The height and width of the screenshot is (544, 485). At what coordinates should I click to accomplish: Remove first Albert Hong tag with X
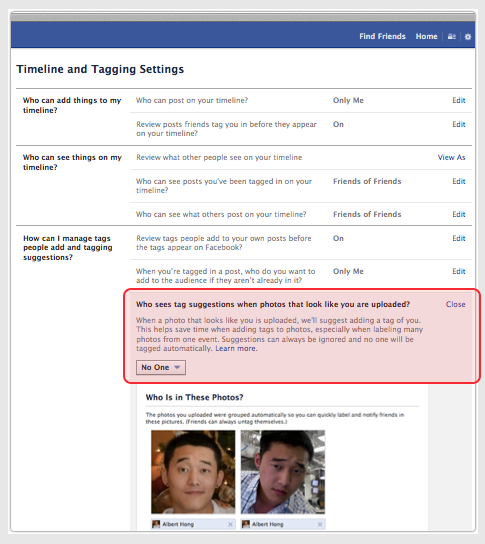(230, 524)
